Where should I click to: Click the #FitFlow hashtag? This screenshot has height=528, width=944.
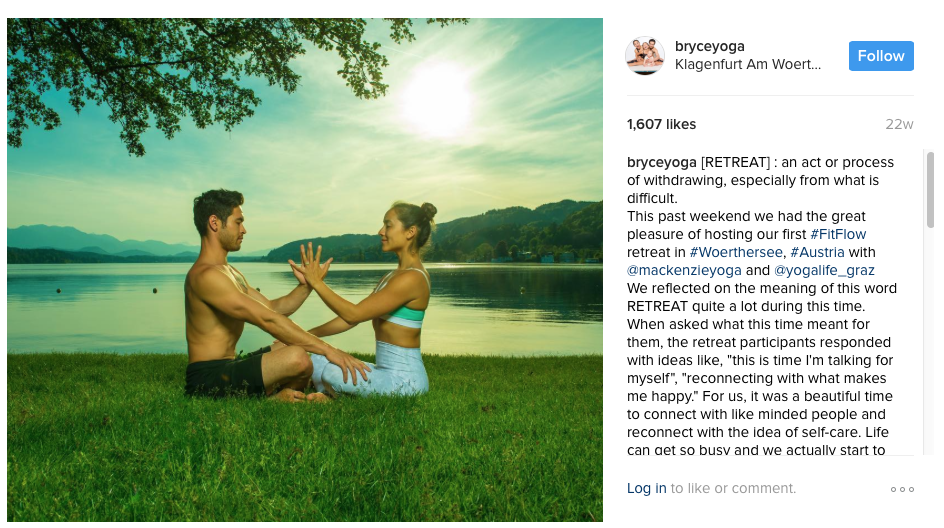click(x=838, y=234)
